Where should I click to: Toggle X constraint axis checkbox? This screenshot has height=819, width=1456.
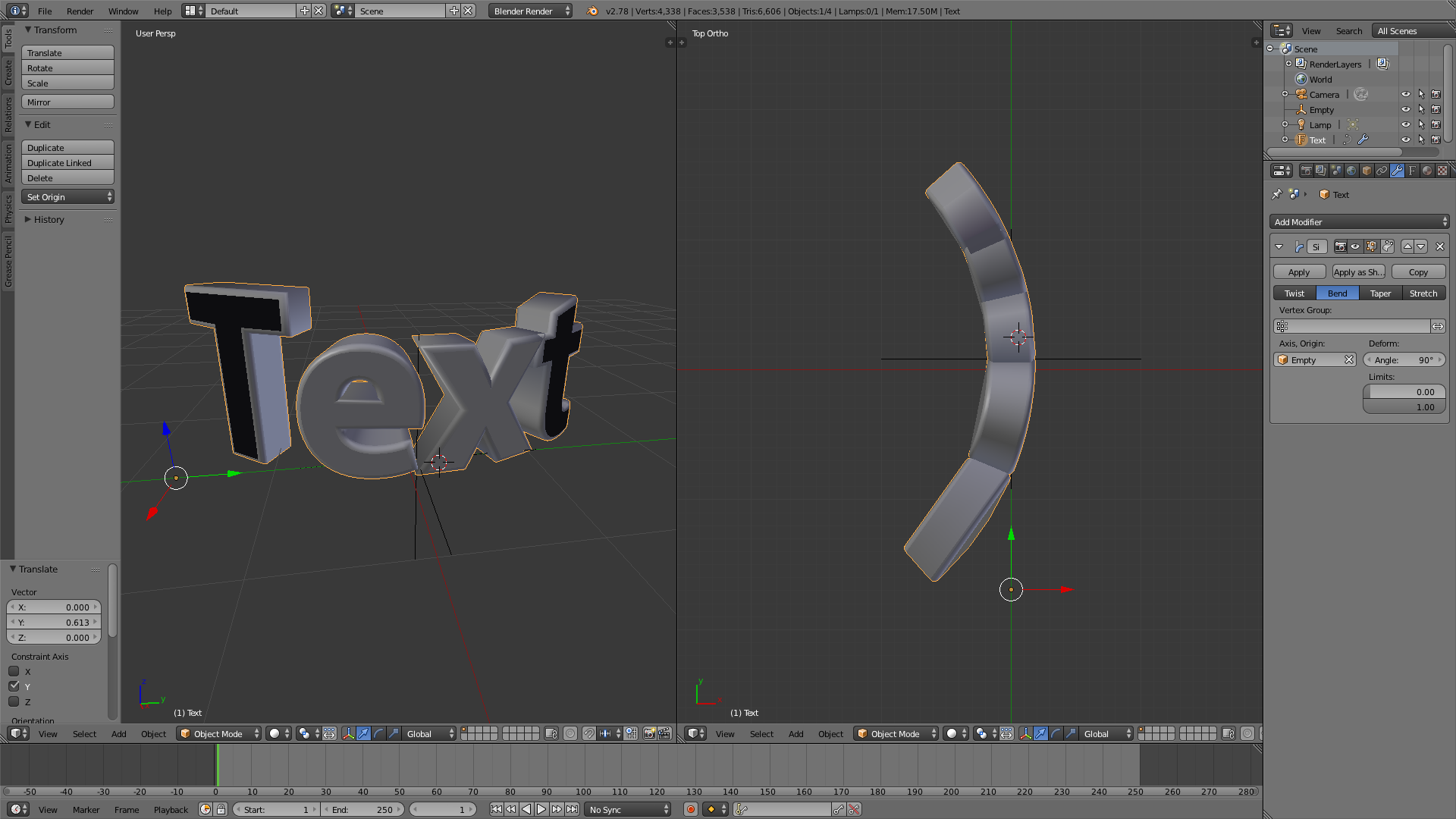pyautogui.click(x=14, y=671)
